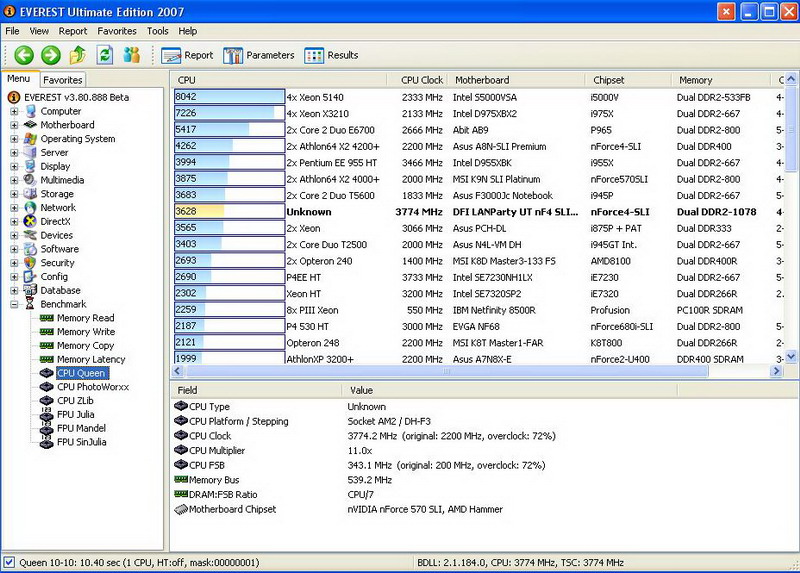Open the Tools menu
Viewport: 800px width, 573px height.
[x=158, y=31]
